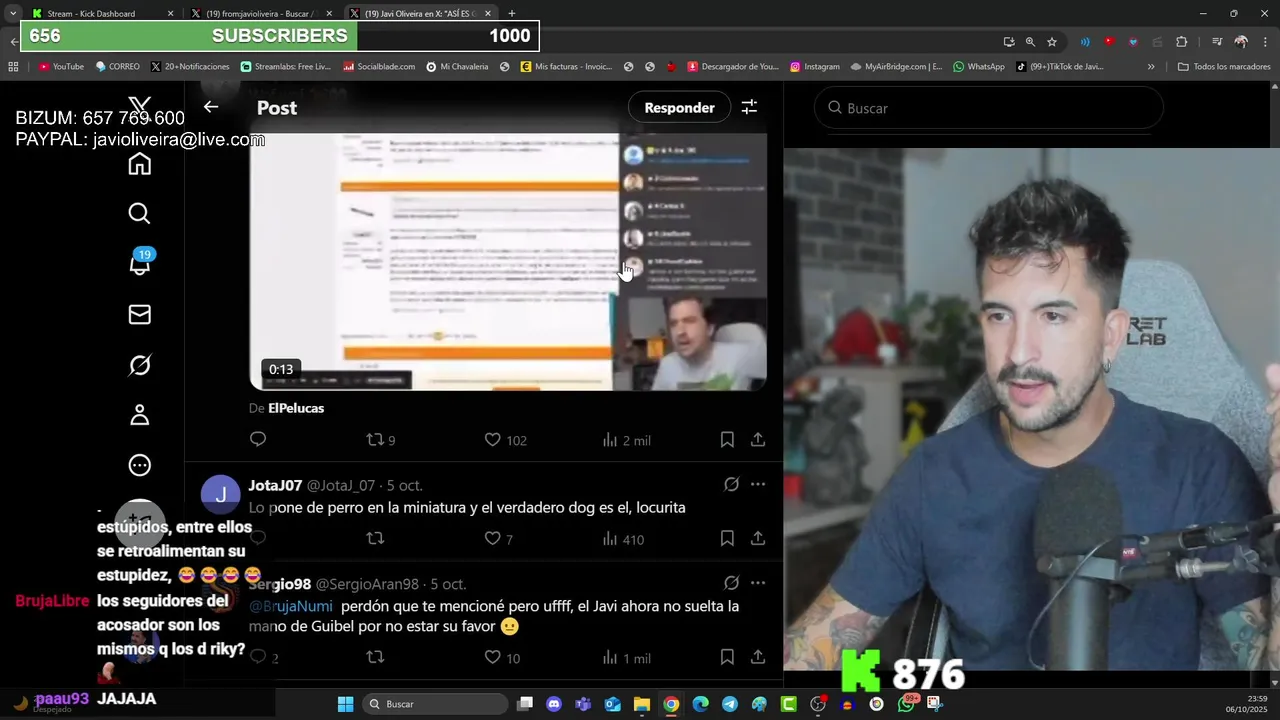
Task: Reply to the ElPelucas video post
Action: (x=258, y=439)
